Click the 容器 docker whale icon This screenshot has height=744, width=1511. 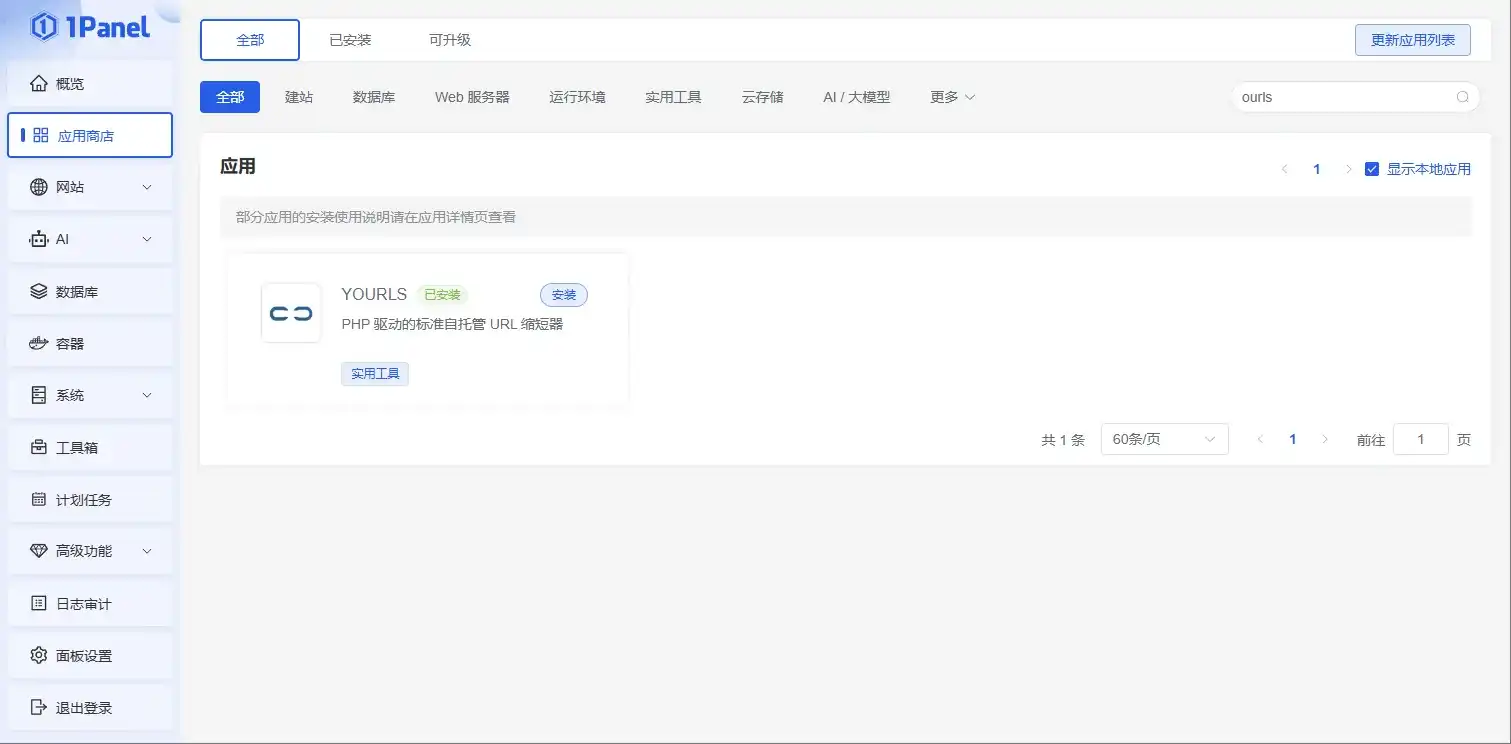[39, 343]
